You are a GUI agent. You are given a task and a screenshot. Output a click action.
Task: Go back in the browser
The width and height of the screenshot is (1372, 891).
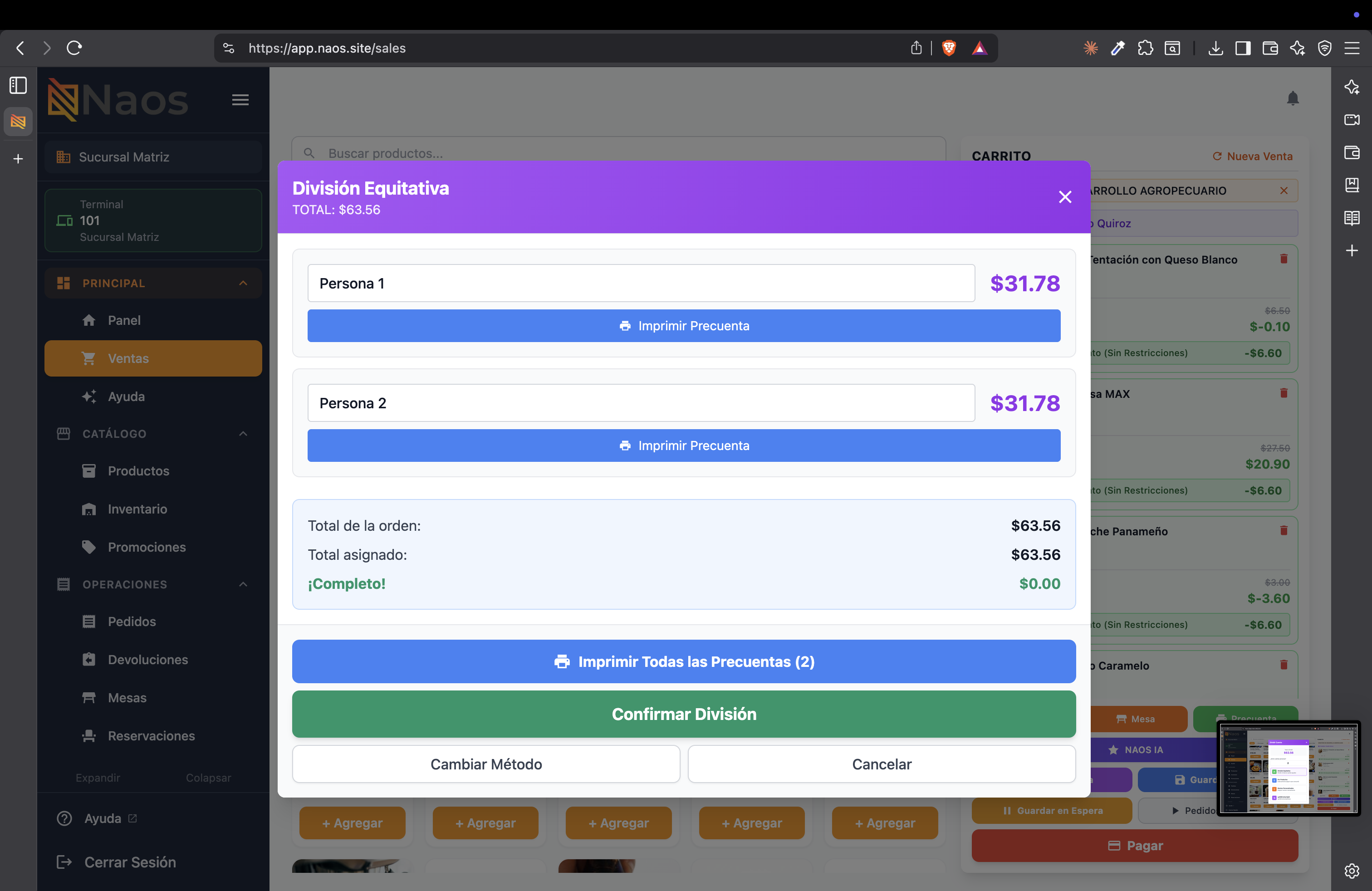(x=20, y=48)
